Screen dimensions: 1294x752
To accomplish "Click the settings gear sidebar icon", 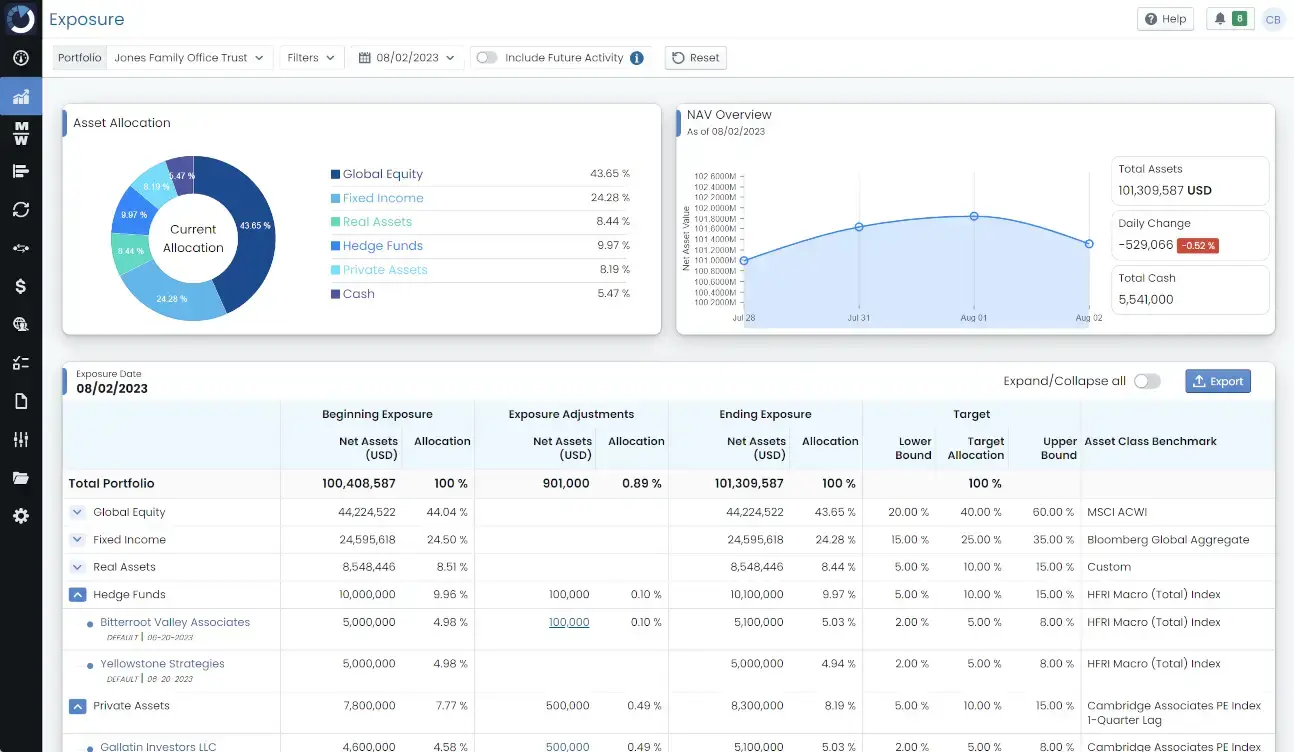I will click(x=20, y=516).
